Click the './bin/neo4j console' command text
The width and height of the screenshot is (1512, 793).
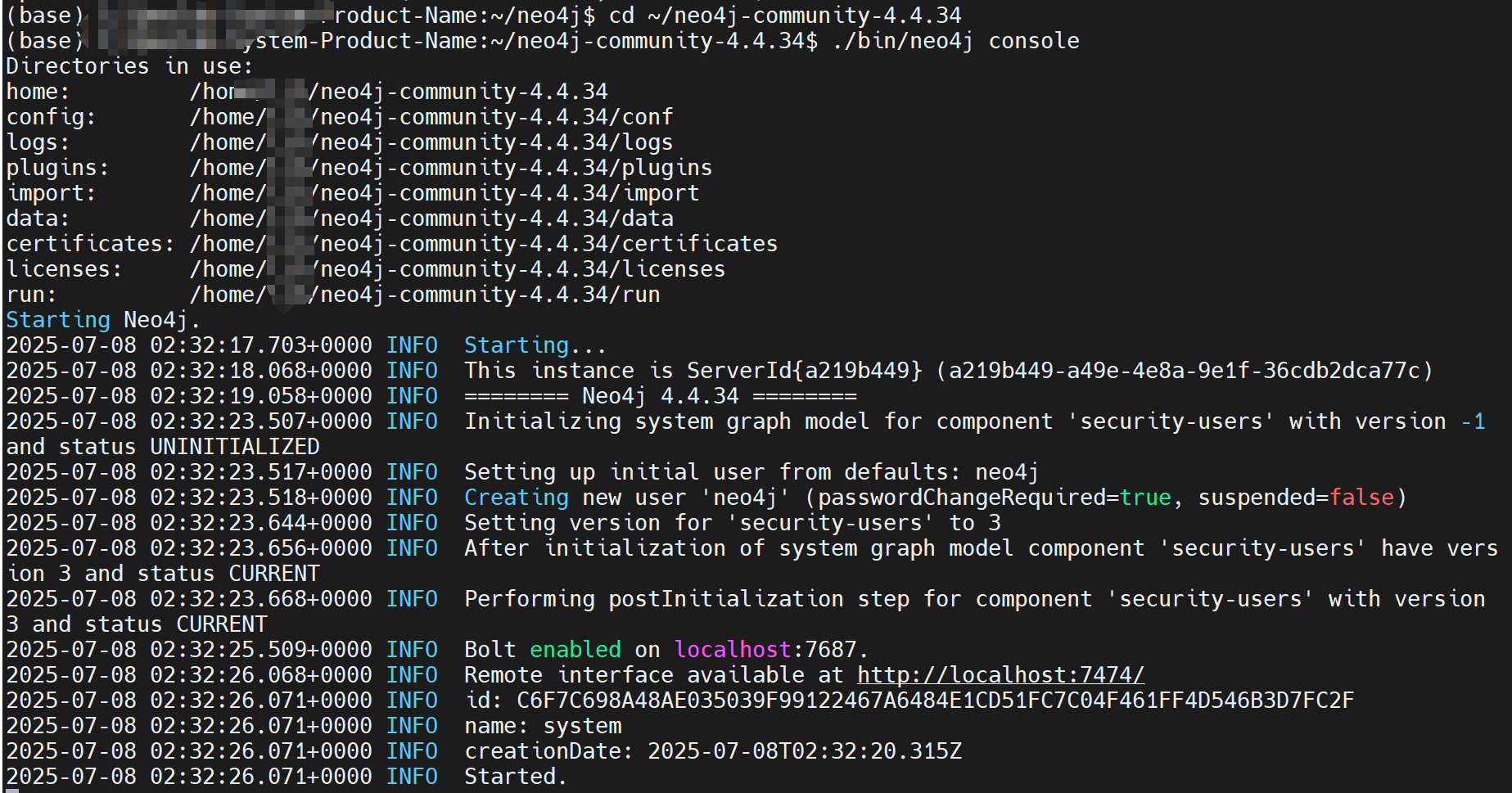click(x=958, y=40)
